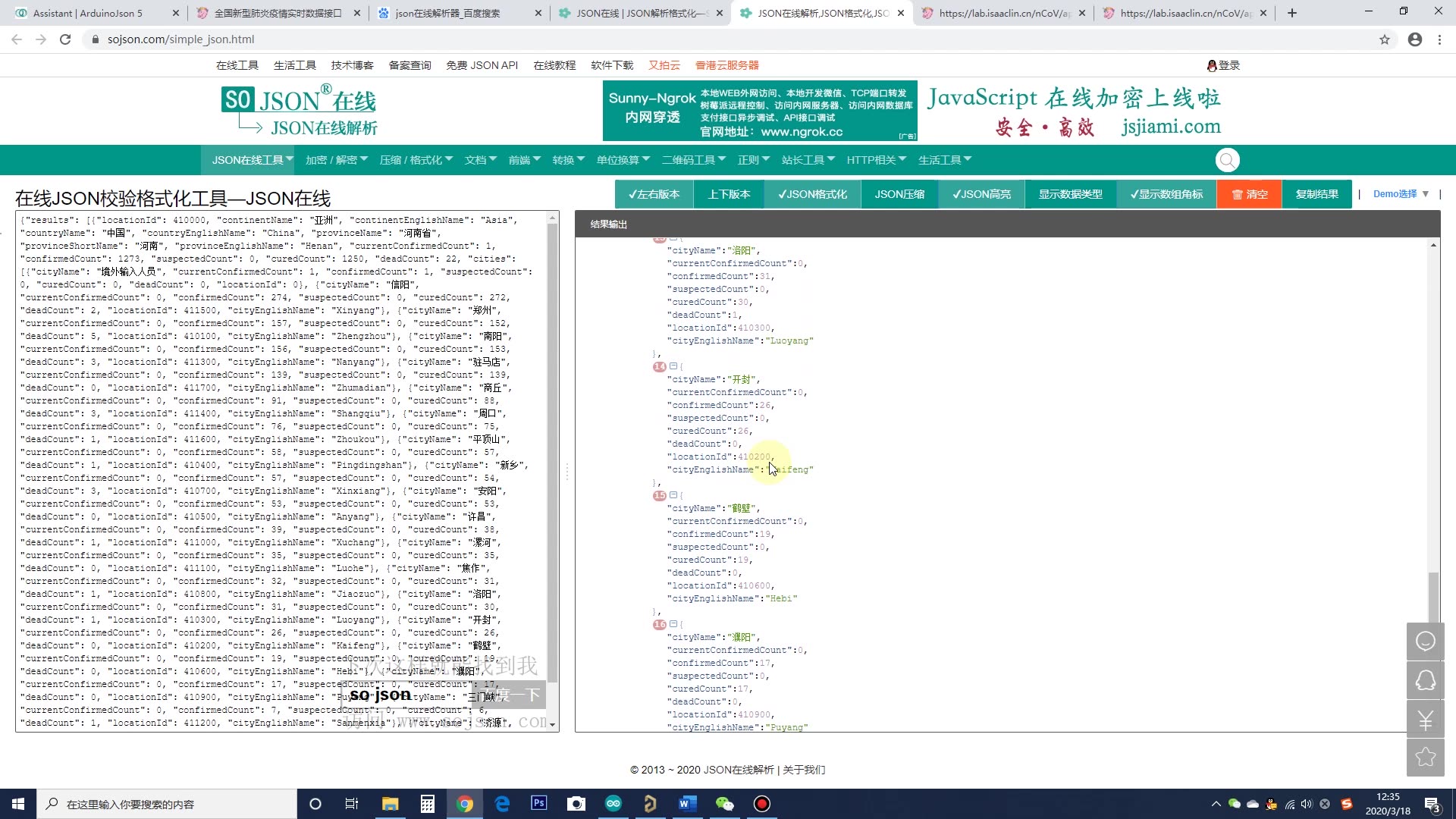Screen dimensions: 1456x819
Task: Toggle 显示数组角标 option
Action: 1166,194
